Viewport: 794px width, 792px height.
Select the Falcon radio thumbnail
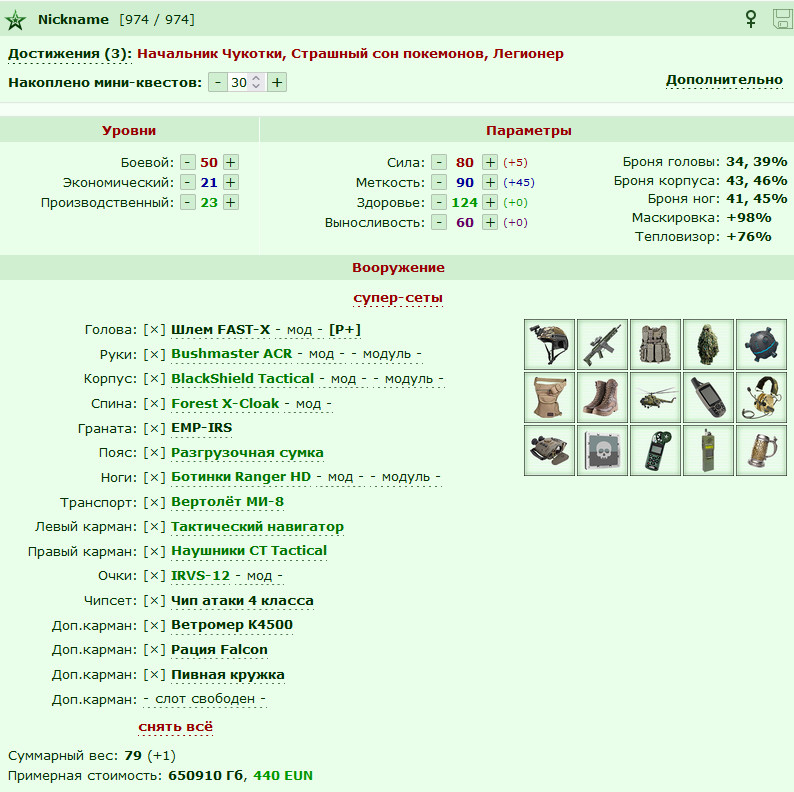(708, 450)
